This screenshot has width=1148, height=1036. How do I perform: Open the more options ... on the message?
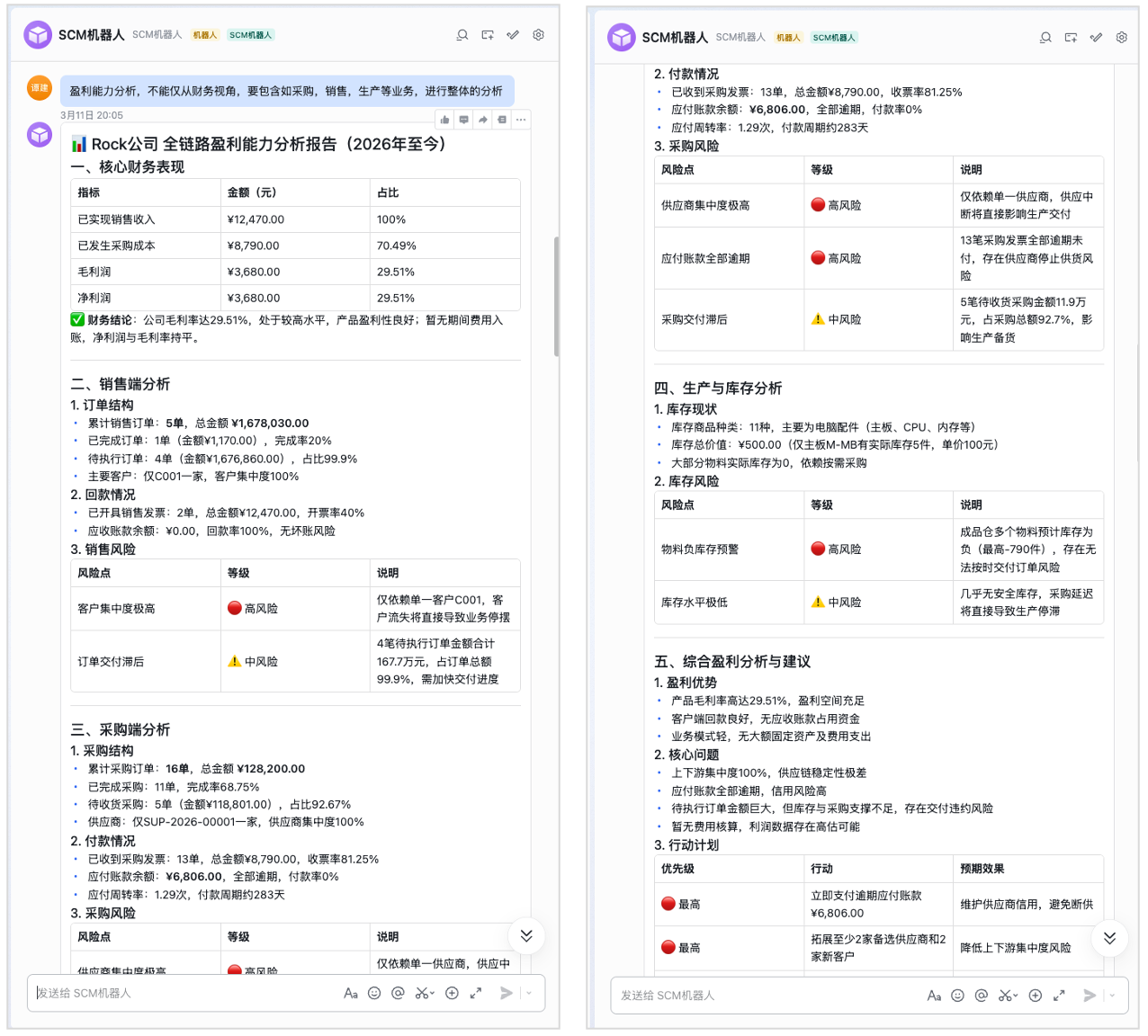[521, 119]
